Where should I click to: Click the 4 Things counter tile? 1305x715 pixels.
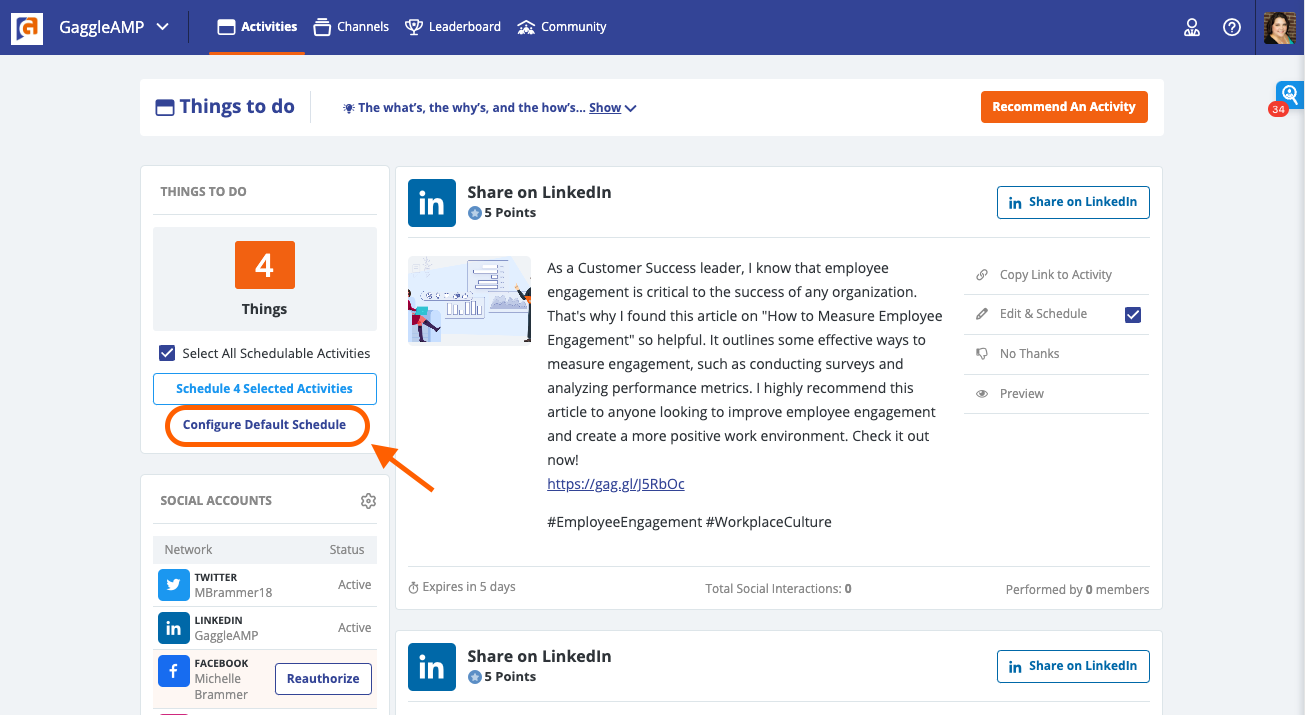[265, 279]
